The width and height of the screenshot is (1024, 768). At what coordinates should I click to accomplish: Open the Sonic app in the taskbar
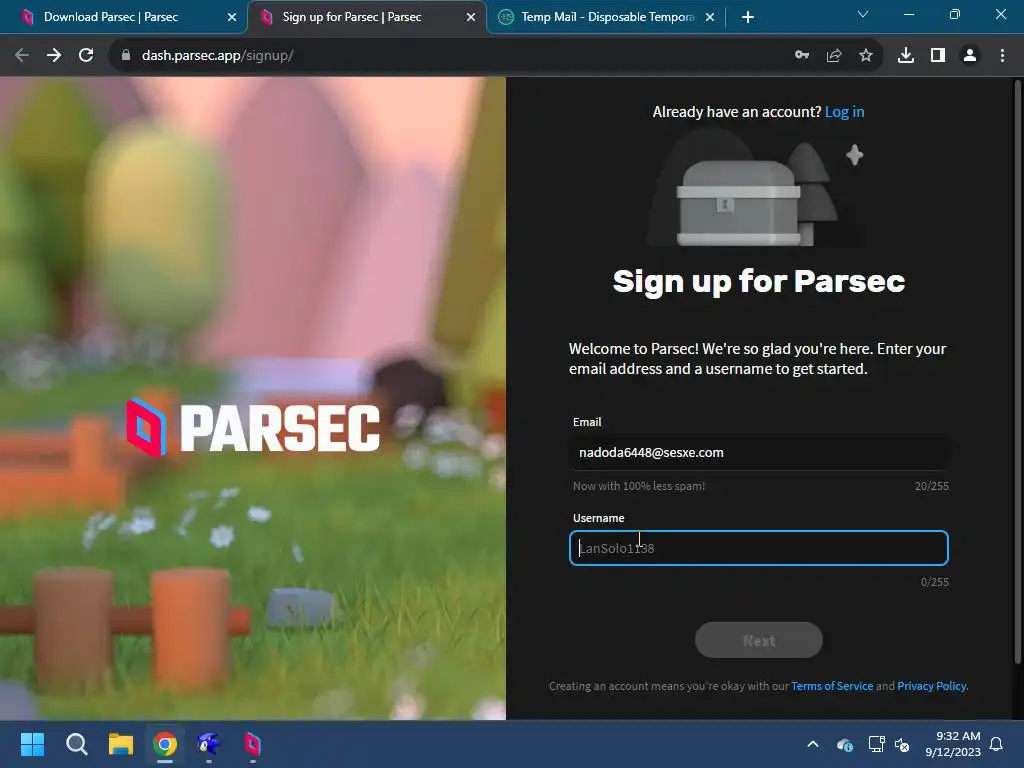(209, 744)
